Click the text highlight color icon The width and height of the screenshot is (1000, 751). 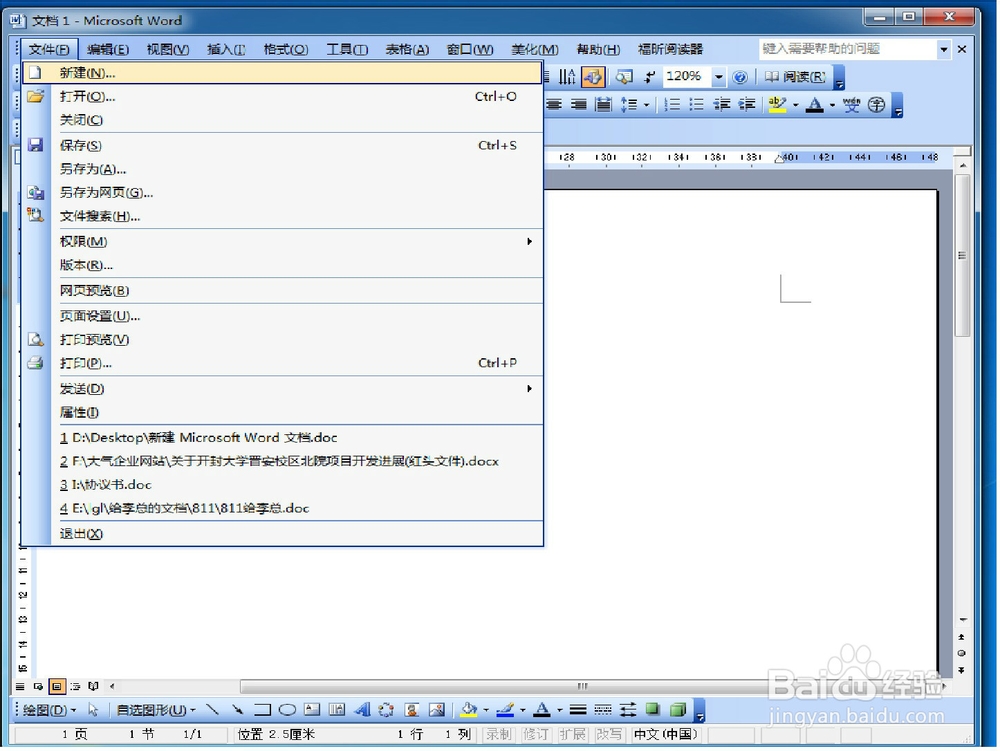[x=777, y=104]
